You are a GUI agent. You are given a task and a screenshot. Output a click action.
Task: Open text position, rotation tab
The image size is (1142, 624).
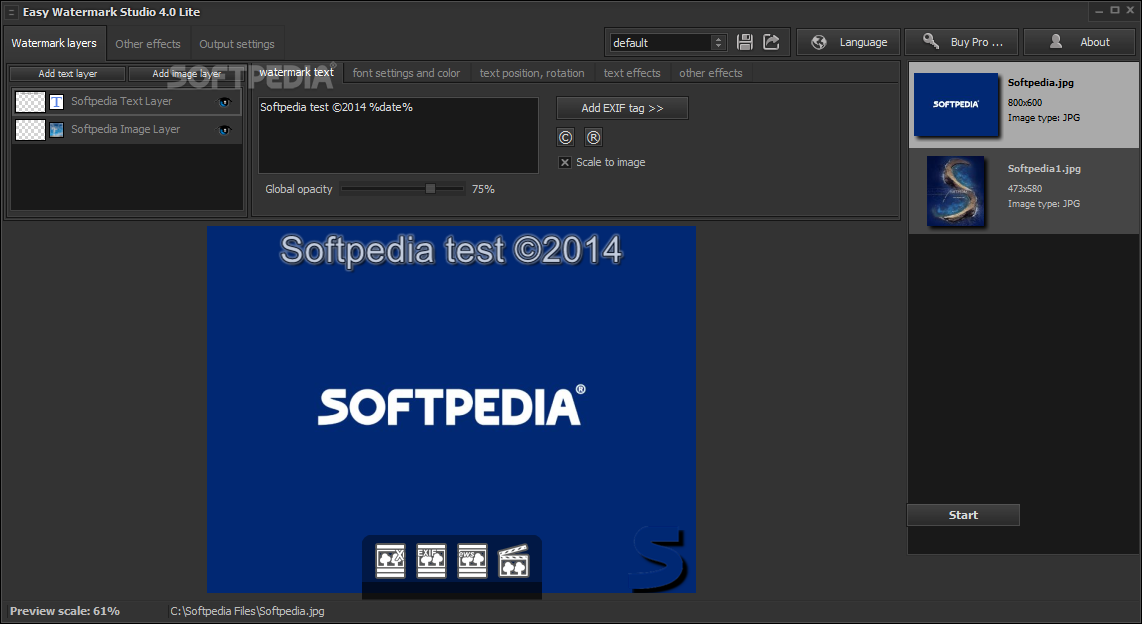(532, 73)
